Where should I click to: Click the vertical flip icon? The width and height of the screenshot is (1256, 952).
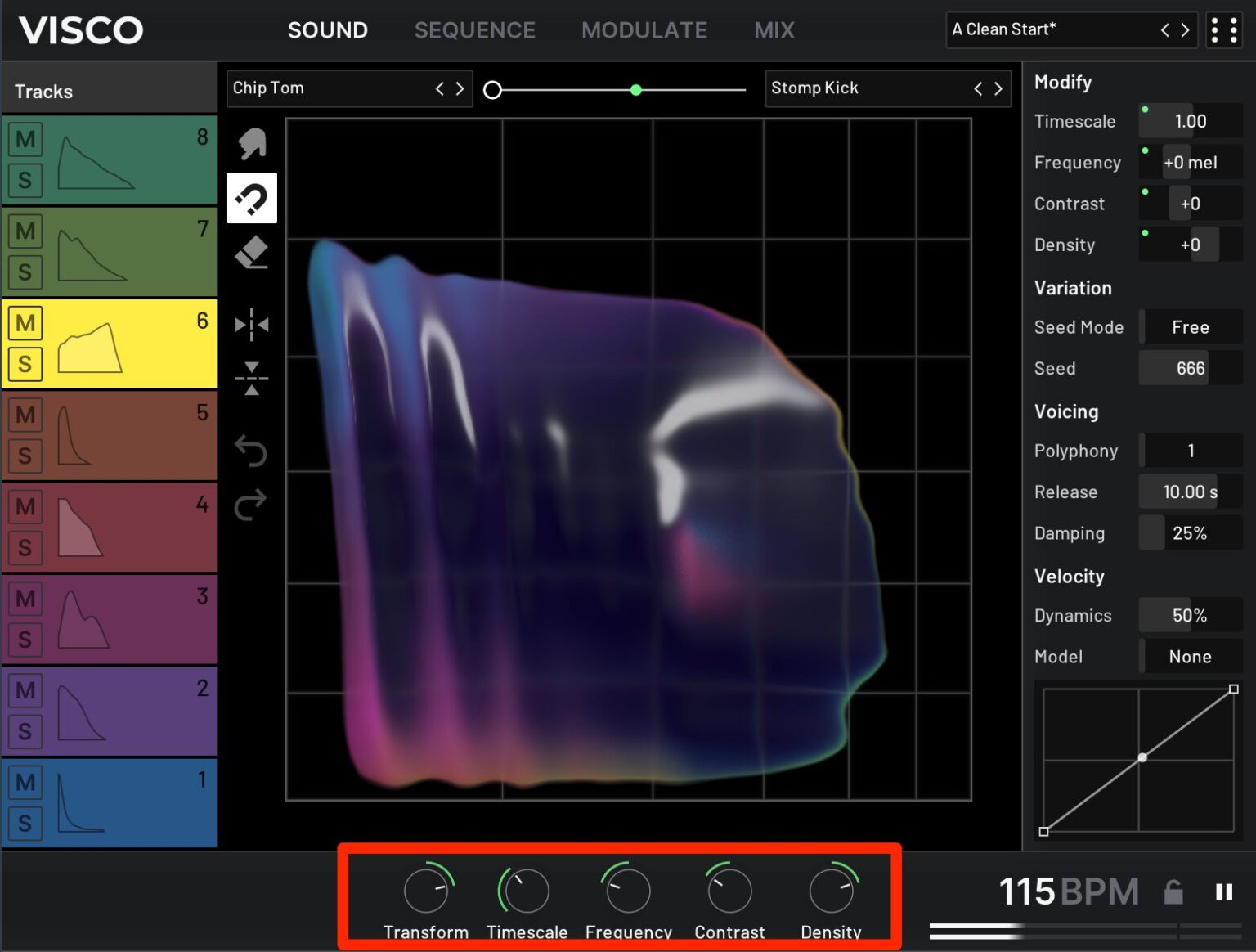click(251, 379)
